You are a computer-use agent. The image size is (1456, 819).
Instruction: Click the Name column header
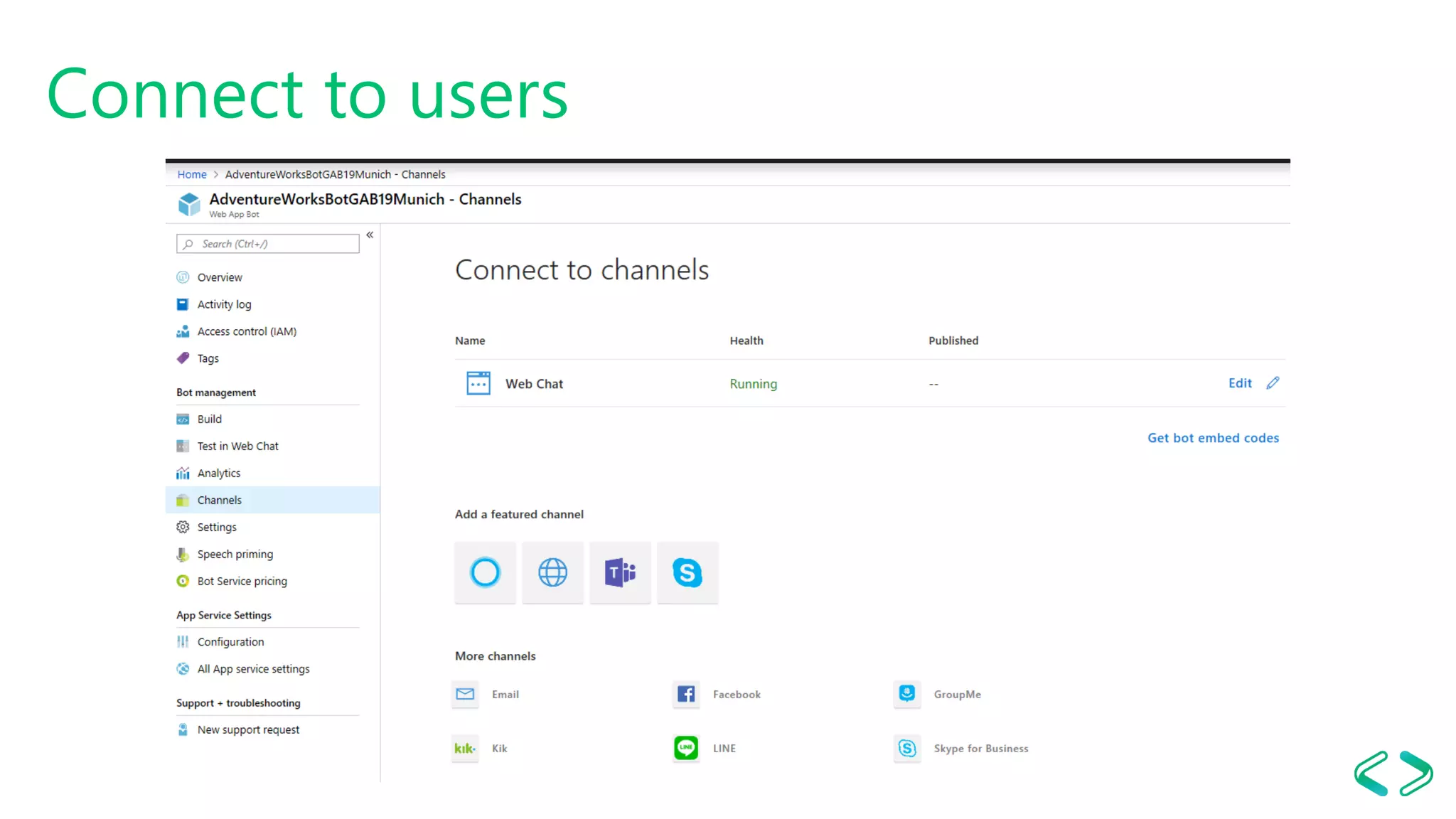coord(470,341)
